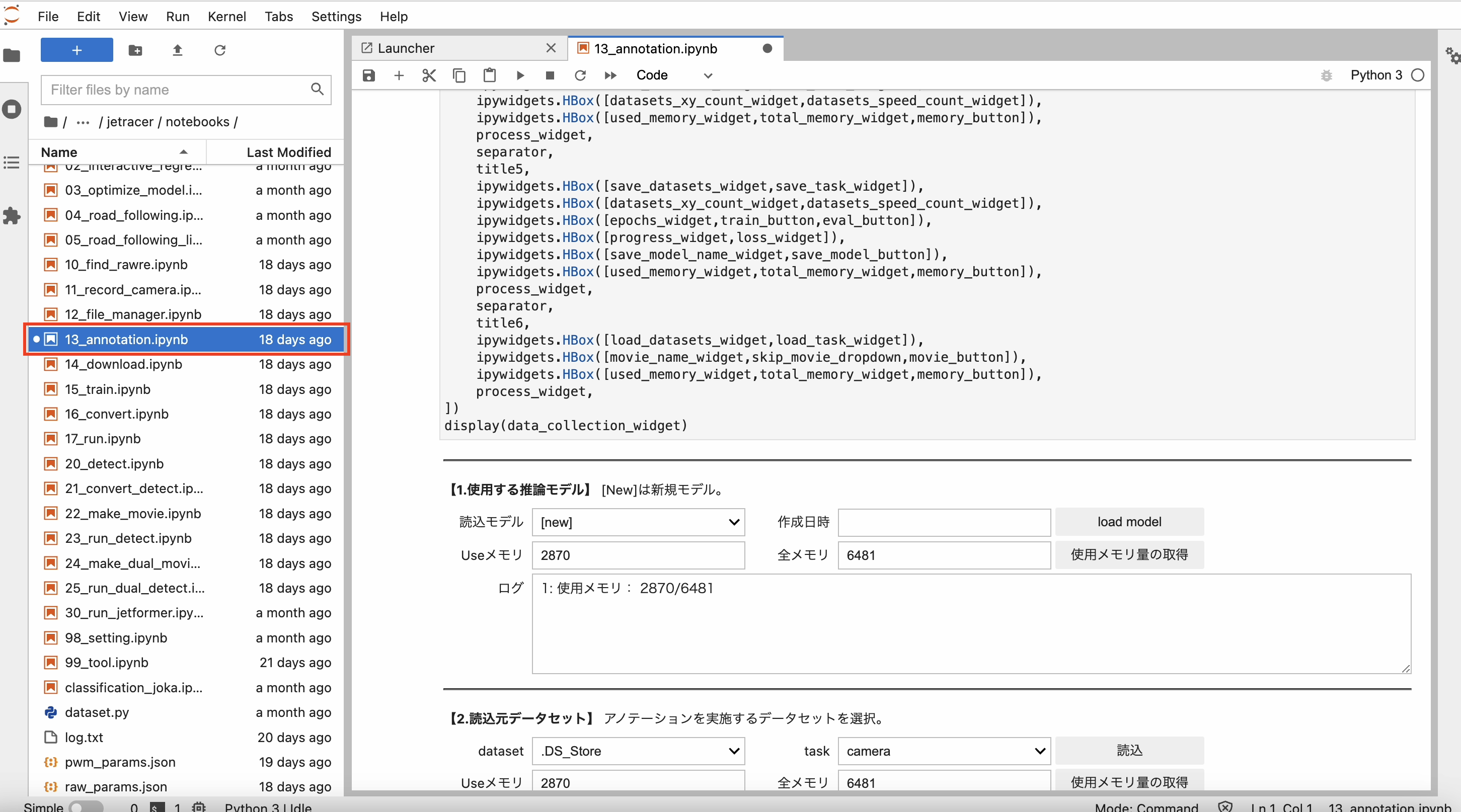1461x812 pixels.
Task: Click the Filter files by name field
Action: [176, 90]
